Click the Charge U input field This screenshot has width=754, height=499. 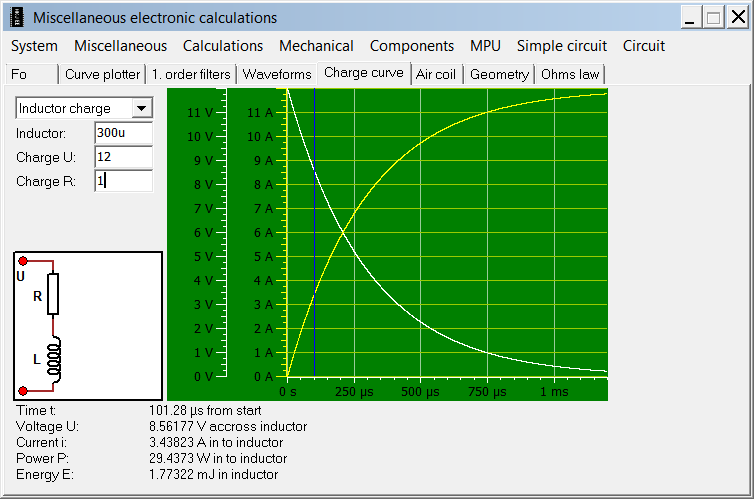coord(124,157)
